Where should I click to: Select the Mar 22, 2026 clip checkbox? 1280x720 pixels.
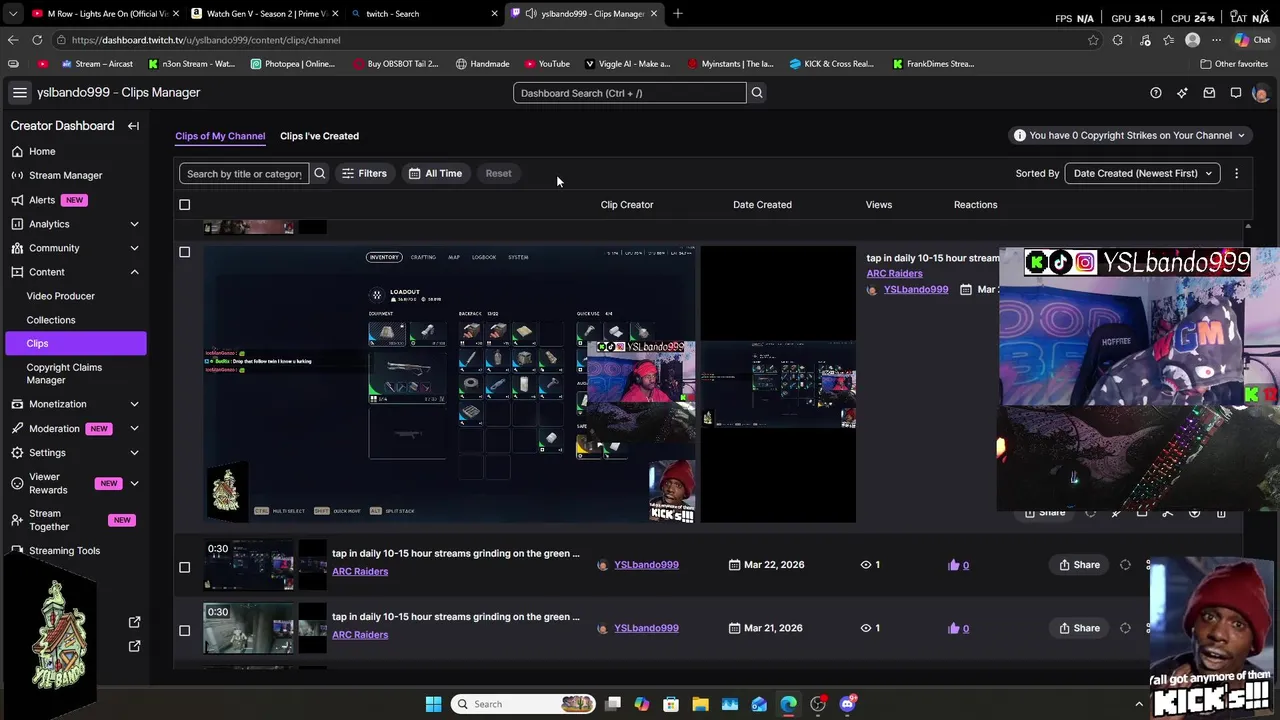(x=184, y=567)
